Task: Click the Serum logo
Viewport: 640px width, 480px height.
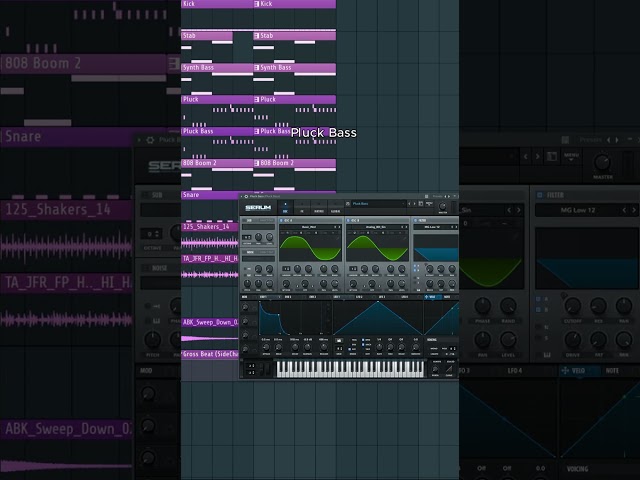Action: 258,208
